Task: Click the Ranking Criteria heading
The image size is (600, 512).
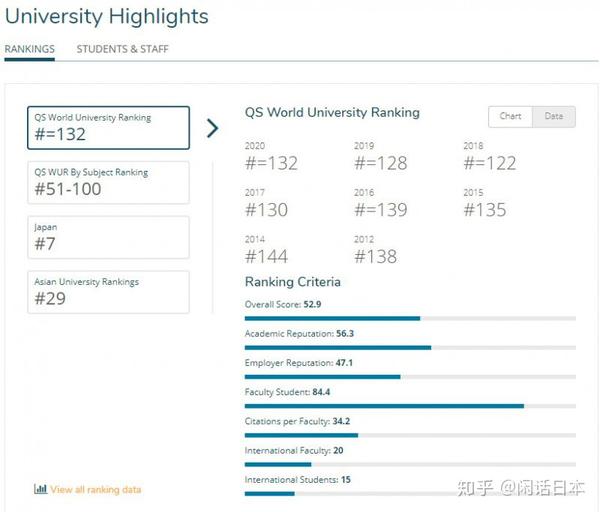Action: point(293,282)
